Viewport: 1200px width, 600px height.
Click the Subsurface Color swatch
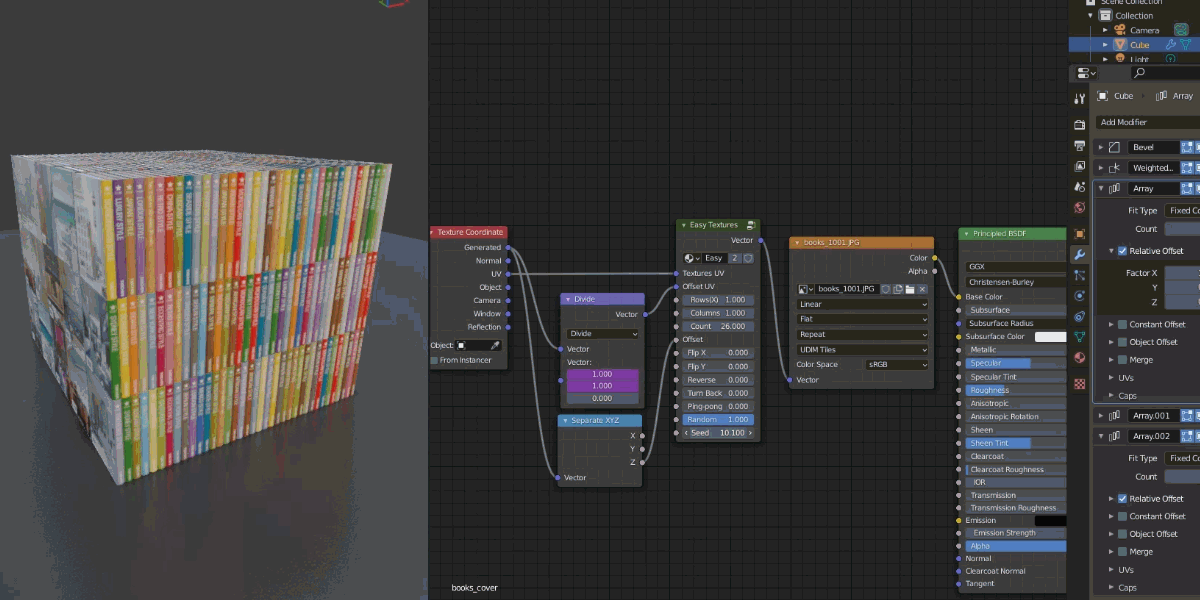pos(1050,337)
